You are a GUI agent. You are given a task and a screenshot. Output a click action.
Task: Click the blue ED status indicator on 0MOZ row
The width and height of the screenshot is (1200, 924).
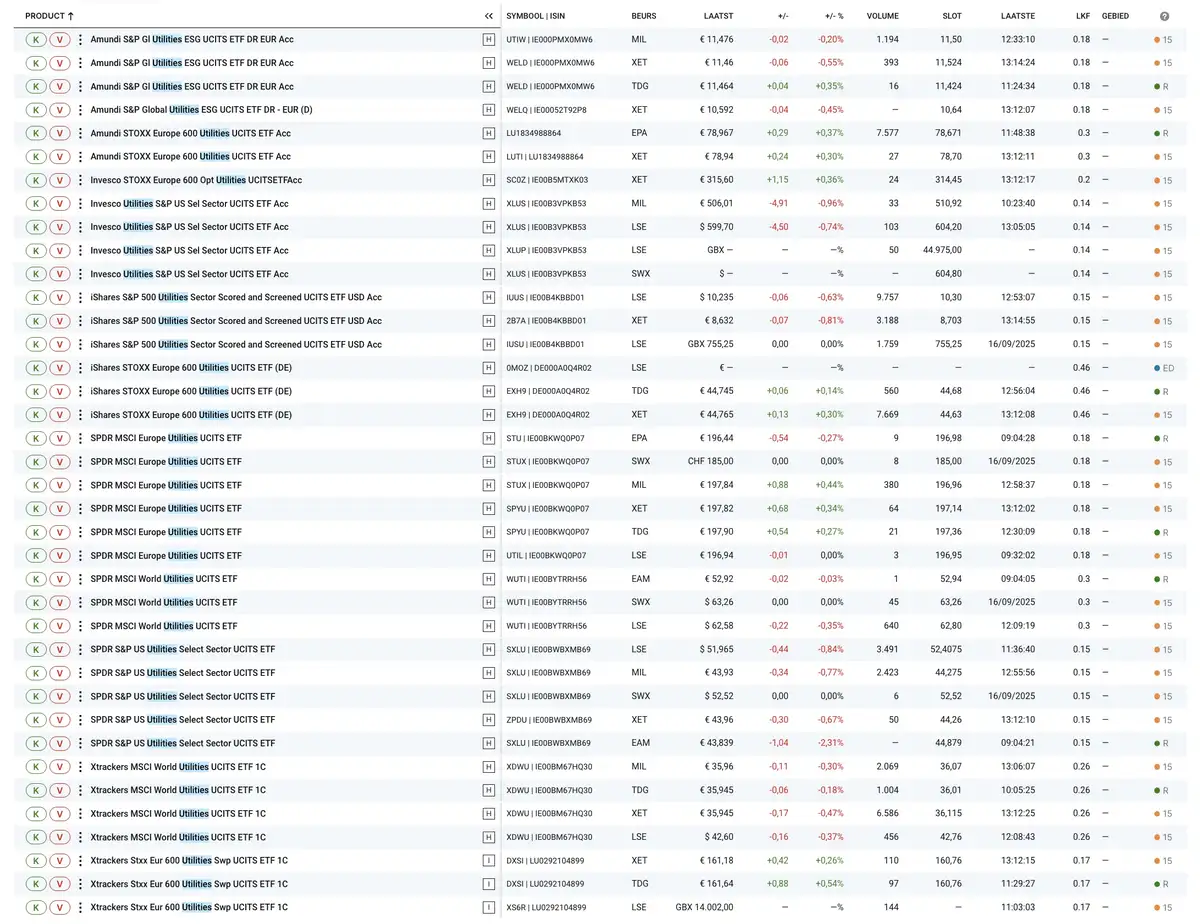pos(1162,368)
